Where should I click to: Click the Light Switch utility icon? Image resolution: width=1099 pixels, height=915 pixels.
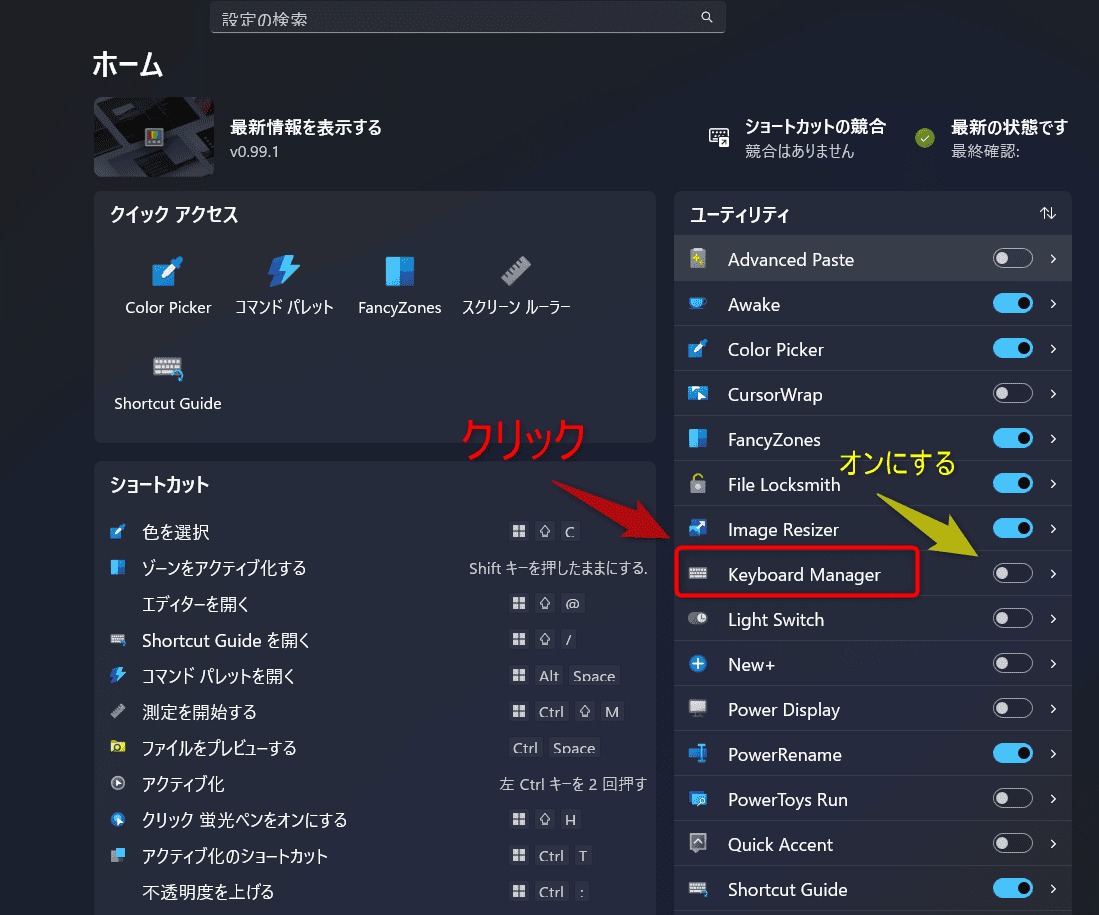tap(697, 618)
